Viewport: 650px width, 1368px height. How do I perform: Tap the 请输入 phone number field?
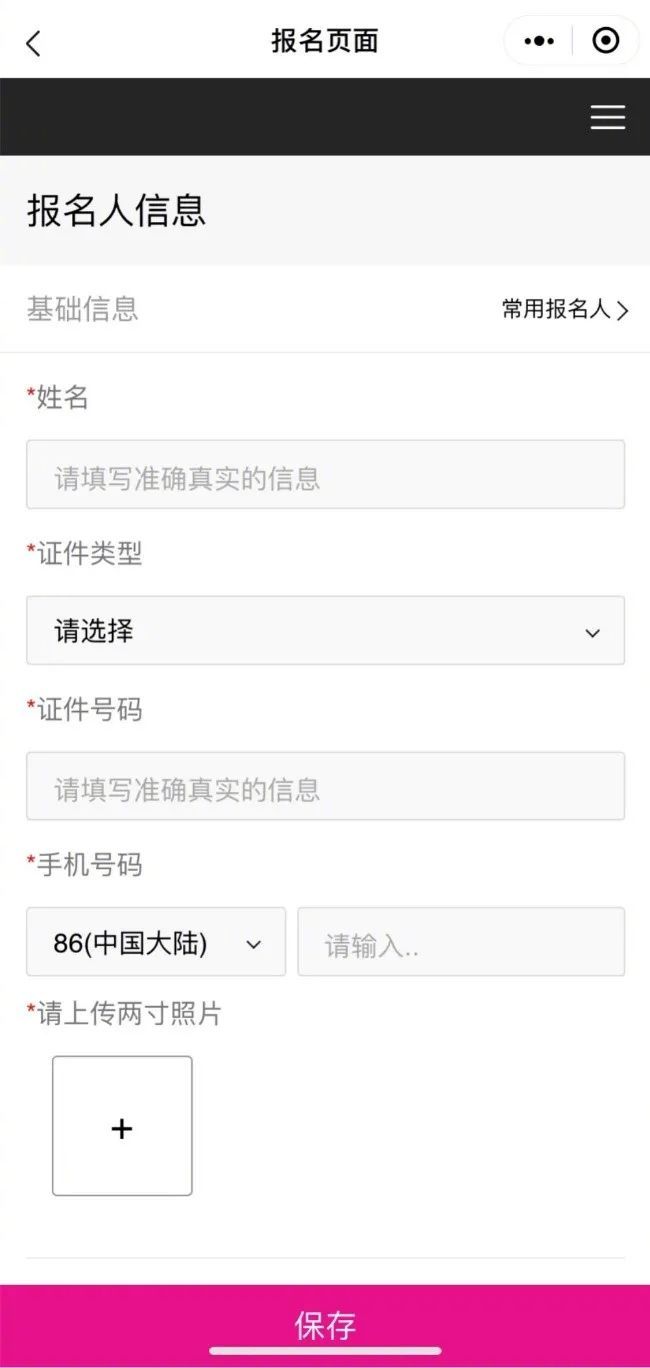coord(460,942)
